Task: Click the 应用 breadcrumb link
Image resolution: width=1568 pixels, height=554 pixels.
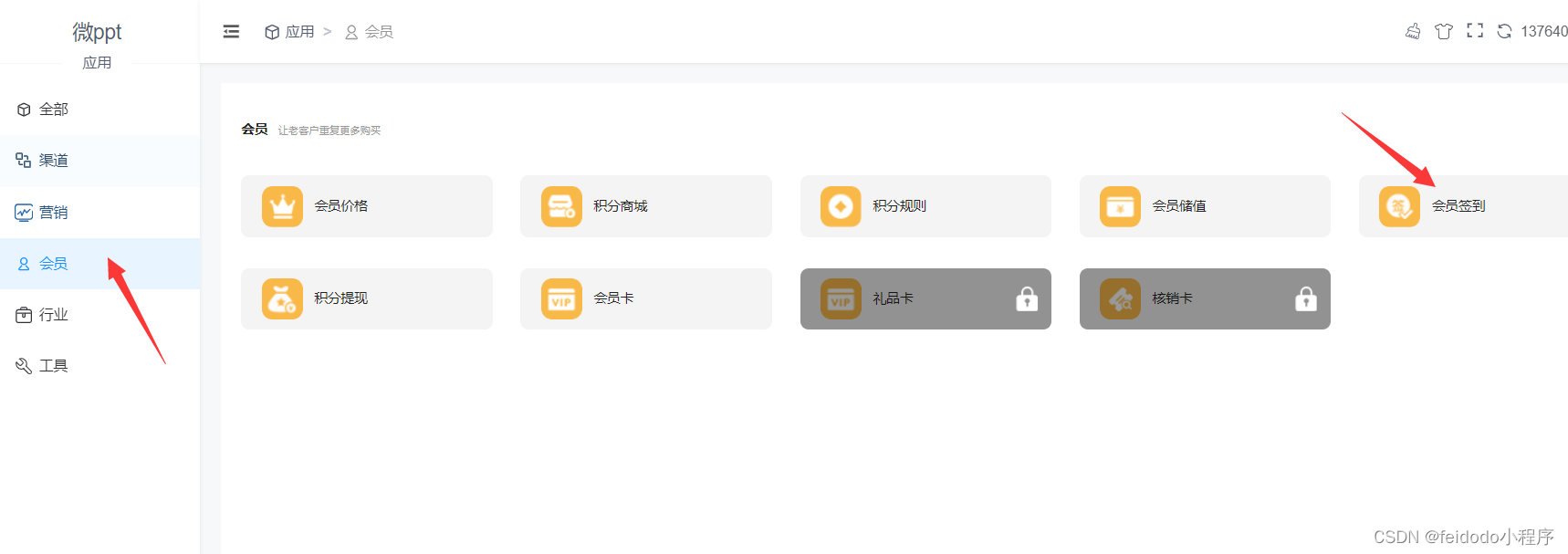Action: 299,32
